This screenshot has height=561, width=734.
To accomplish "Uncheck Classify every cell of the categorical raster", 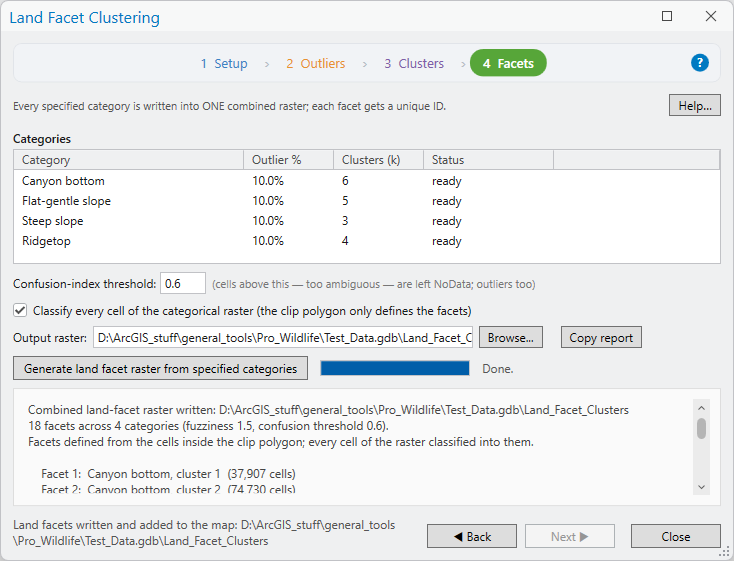I will tap(20, 310).
